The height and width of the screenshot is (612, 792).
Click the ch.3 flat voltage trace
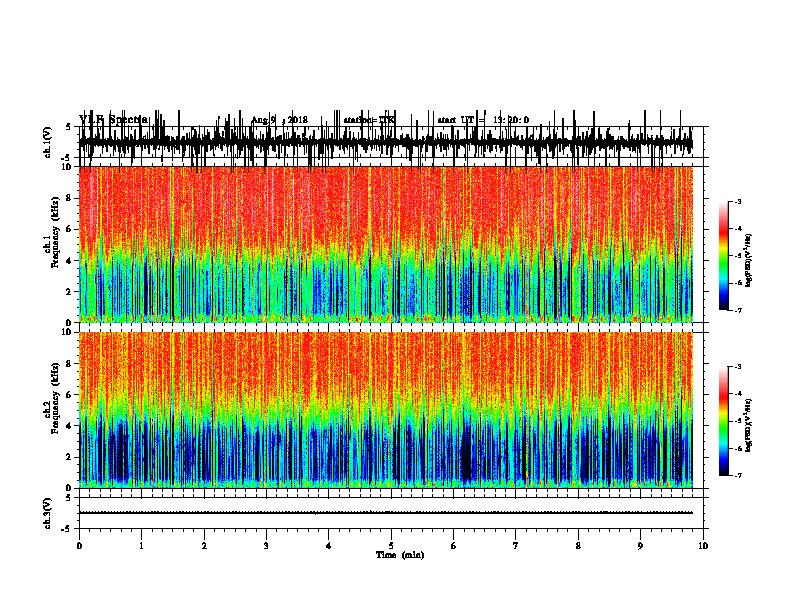click(386, 513)
